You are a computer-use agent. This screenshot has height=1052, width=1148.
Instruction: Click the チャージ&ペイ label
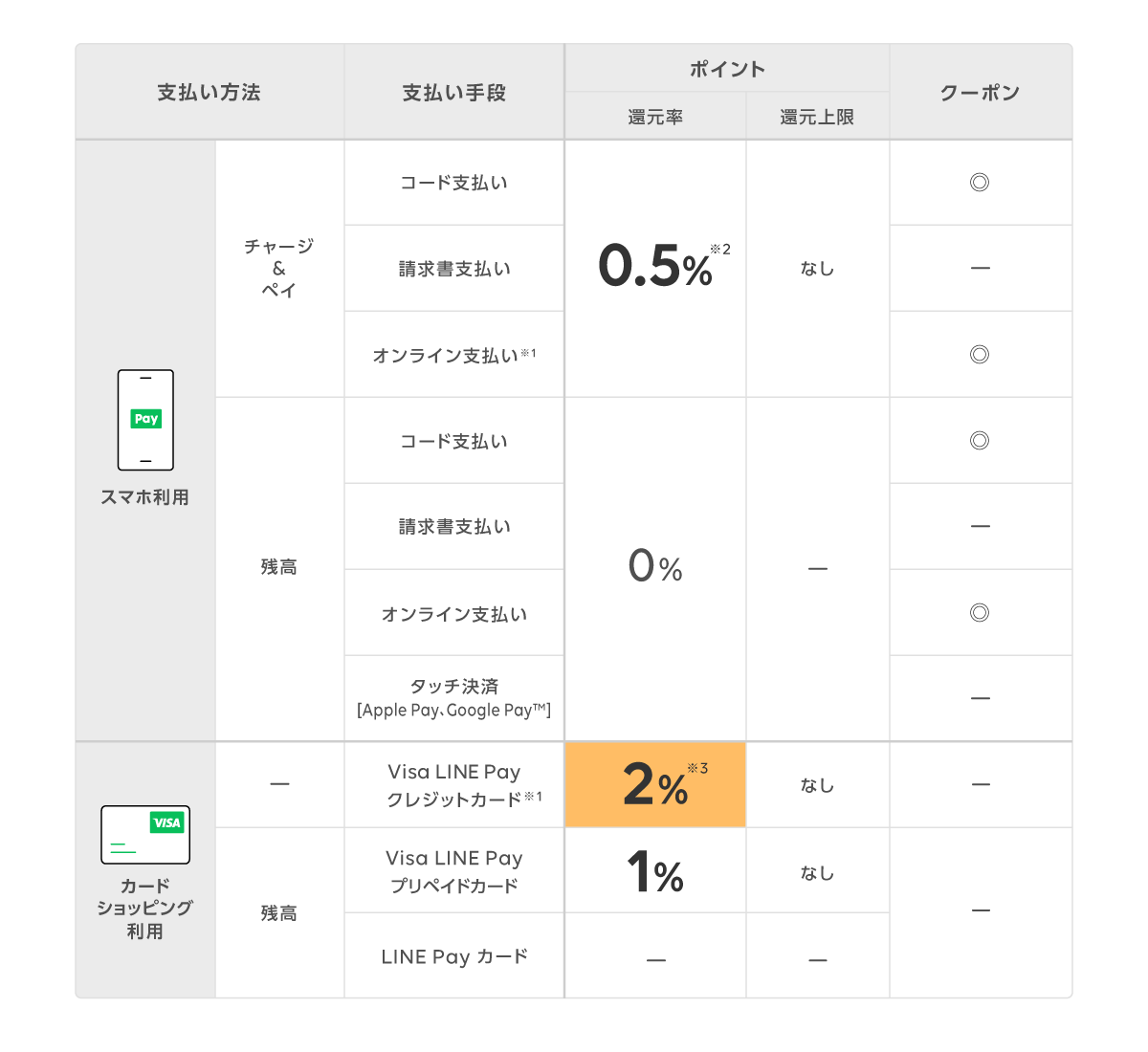(278, 268)
